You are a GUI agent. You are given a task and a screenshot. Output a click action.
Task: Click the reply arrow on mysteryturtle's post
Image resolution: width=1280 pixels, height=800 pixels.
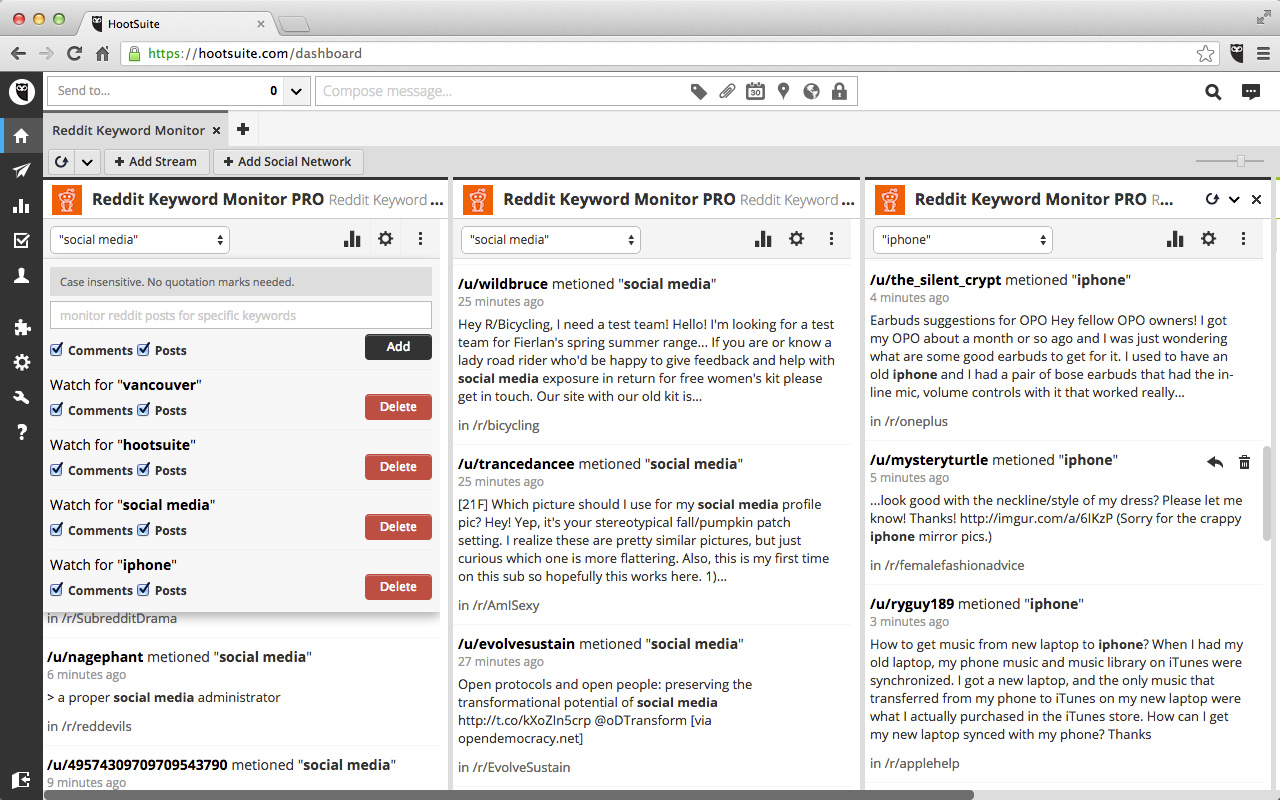pos(1215,462)
